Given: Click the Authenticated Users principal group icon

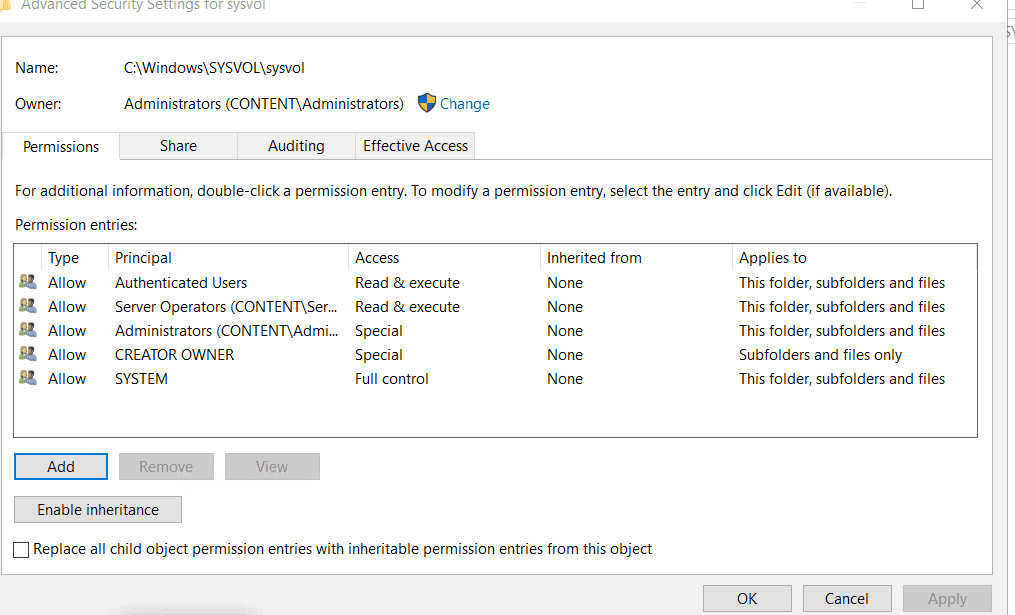Looking at the screenshot, I should point(28,283).
